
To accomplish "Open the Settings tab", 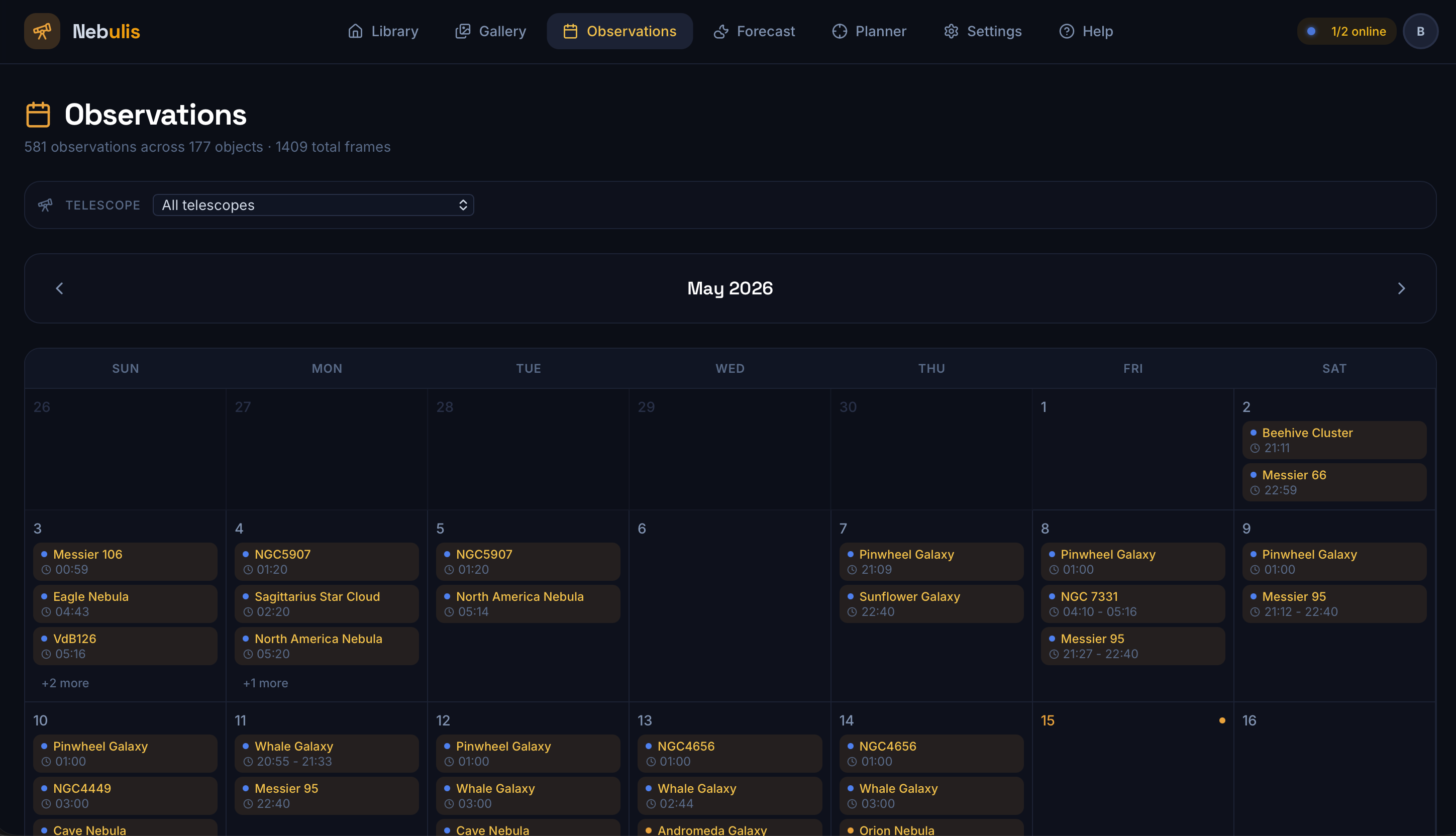I will (982, 31).
